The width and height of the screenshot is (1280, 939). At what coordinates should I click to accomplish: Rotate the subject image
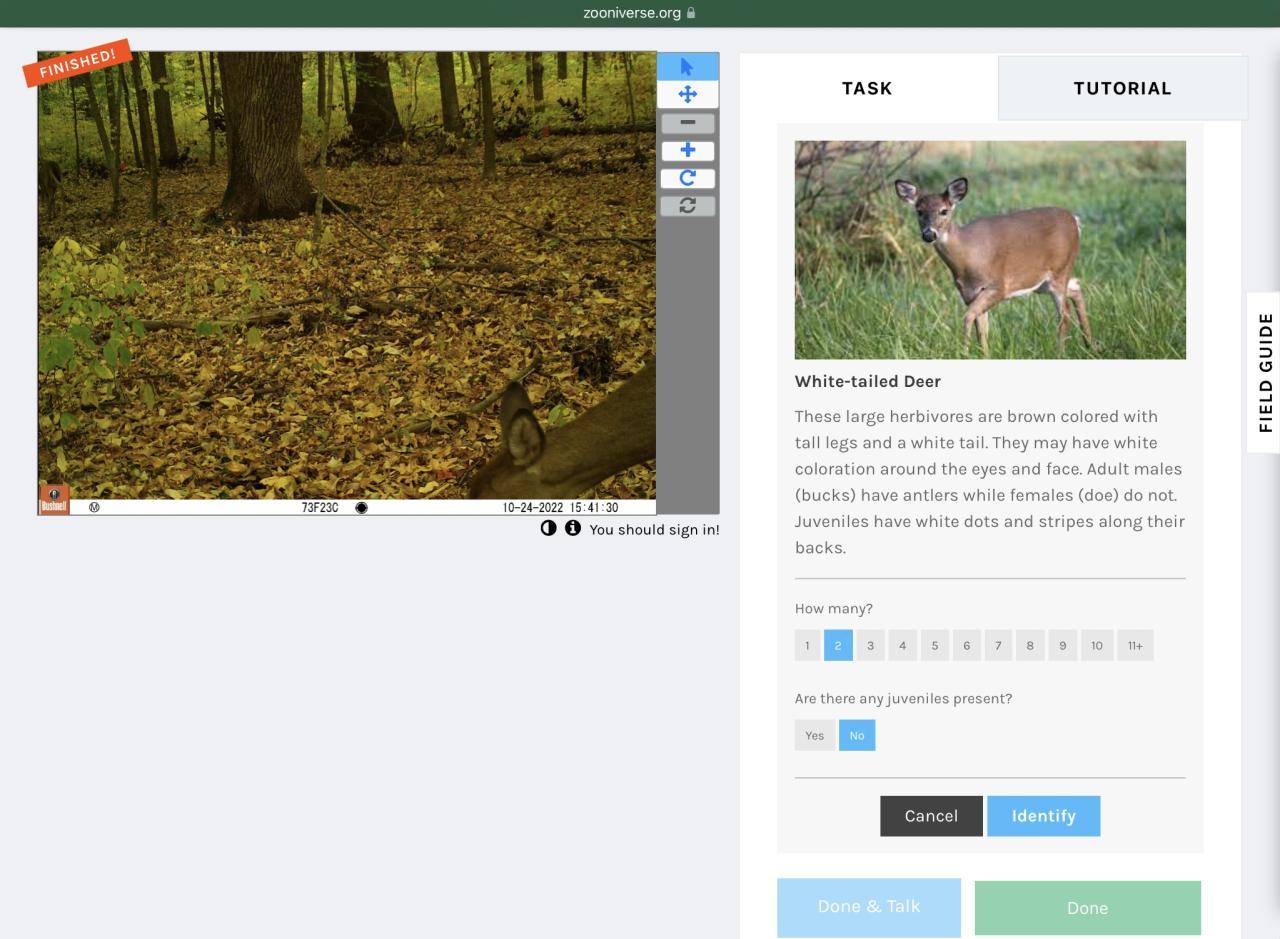[687, 178]
